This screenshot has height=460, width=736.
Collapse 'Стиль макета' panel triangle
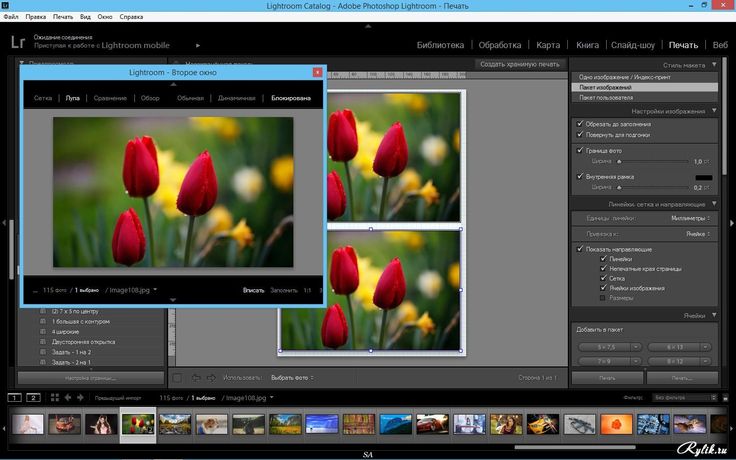tap(714, 65)
